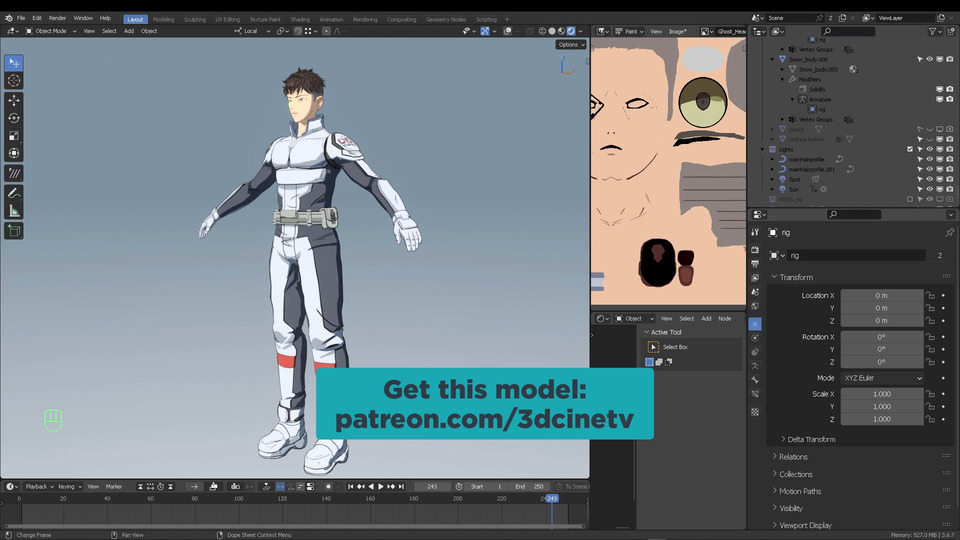Toggle X-ray mode in viewport header
The height and width of the screenshot is (540, 960).
(x=530, y=31)
